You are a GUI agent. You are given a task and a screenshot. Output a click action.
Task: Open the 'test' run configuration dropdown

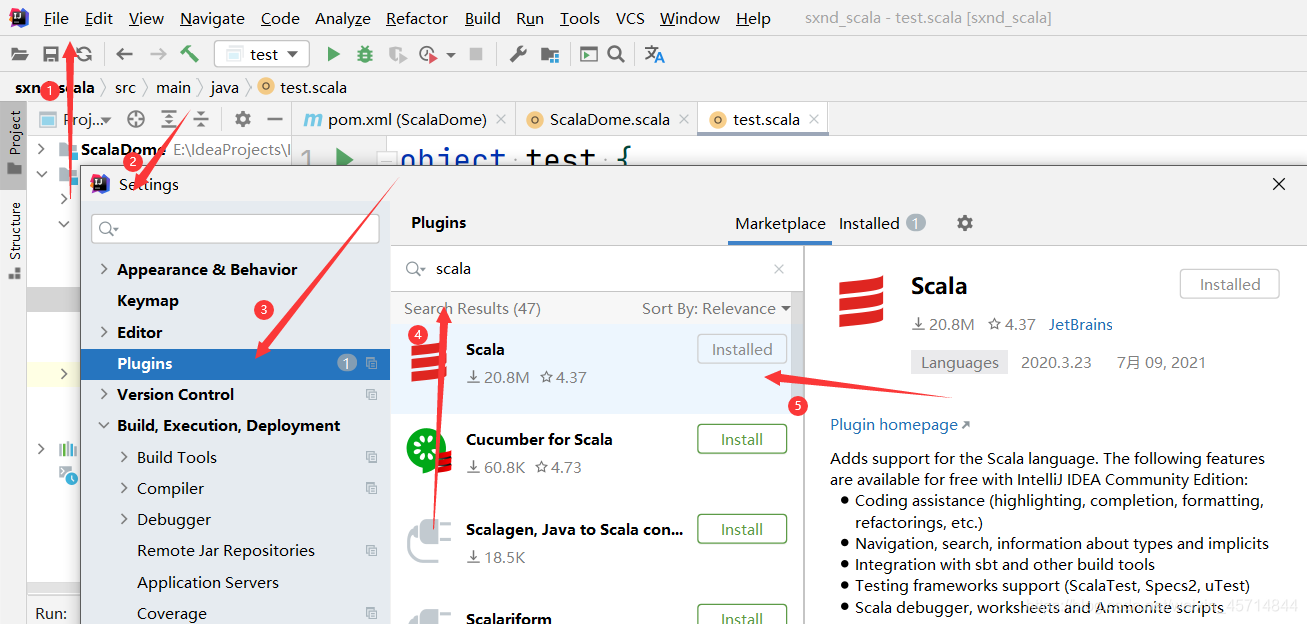coord(262,54)
